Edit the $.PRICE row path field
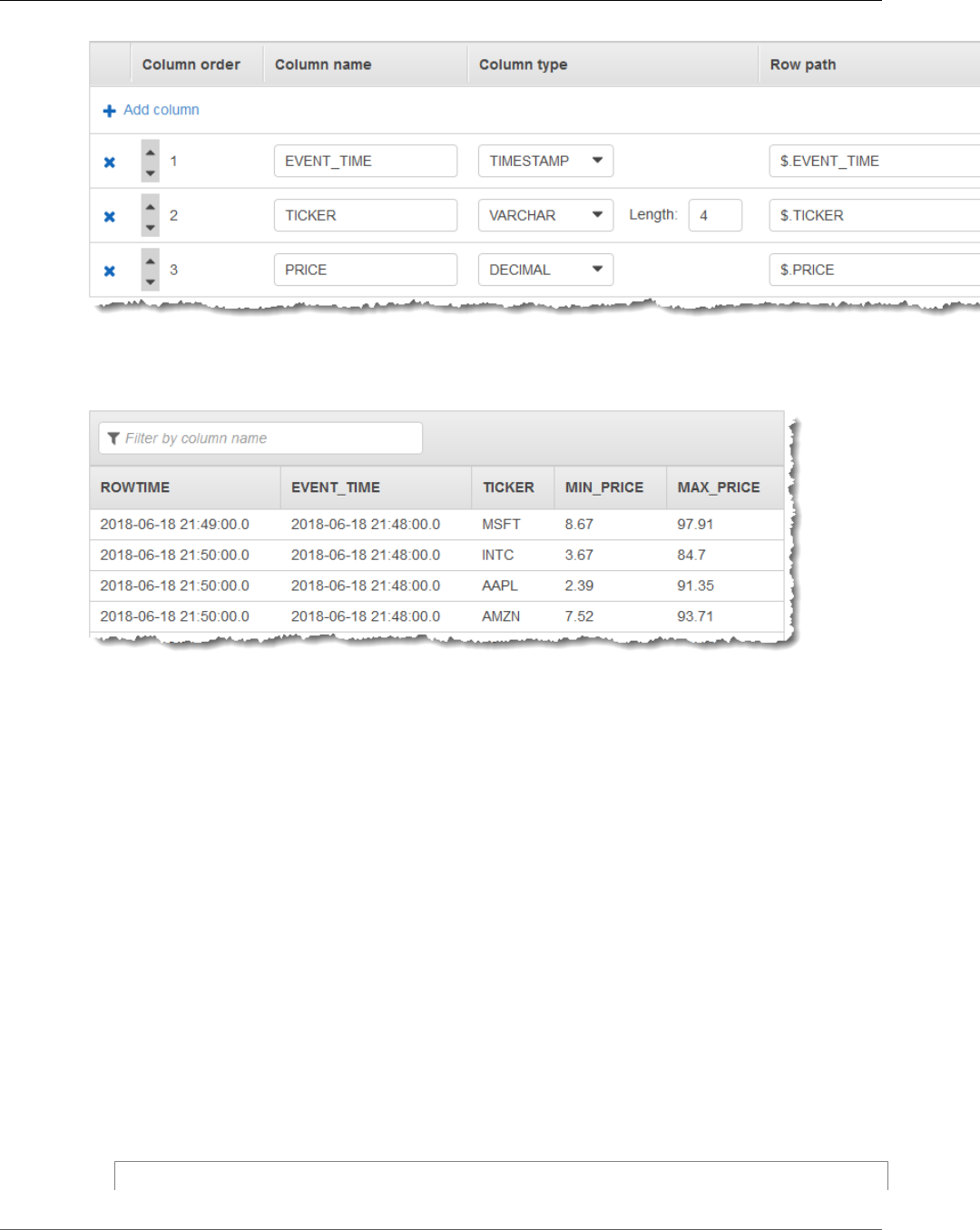Screen dimensions: 980x1230 [x=875, y=270]
